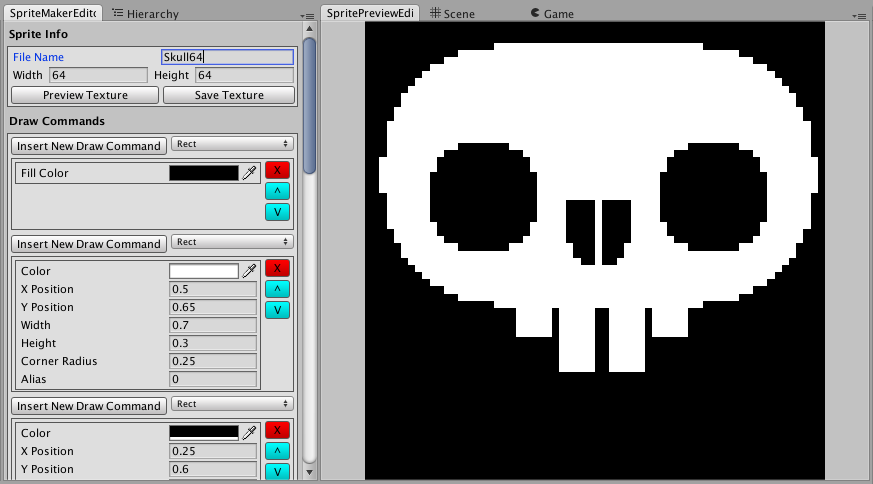Viewport: 873px width, 484px height.
Task: Move the white Rect command up
Action: (x=277, y=289)
